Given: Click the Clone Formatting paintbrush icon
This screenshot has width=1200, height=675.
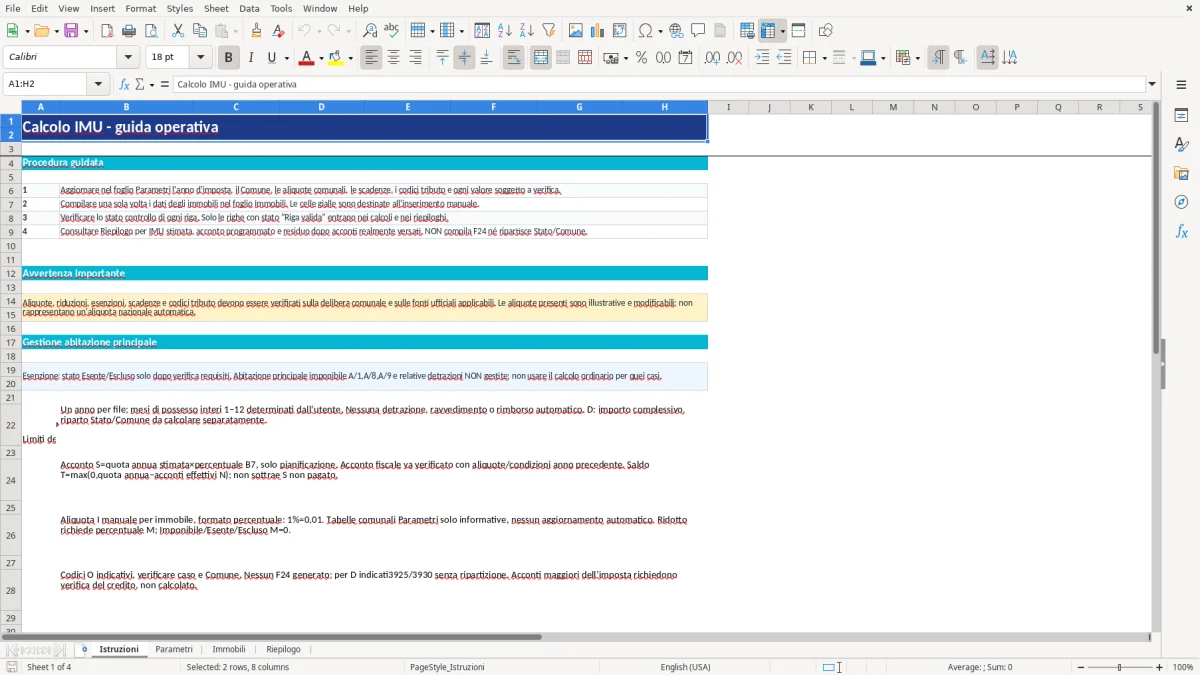Looking at the screenshot, I should 257,31.
